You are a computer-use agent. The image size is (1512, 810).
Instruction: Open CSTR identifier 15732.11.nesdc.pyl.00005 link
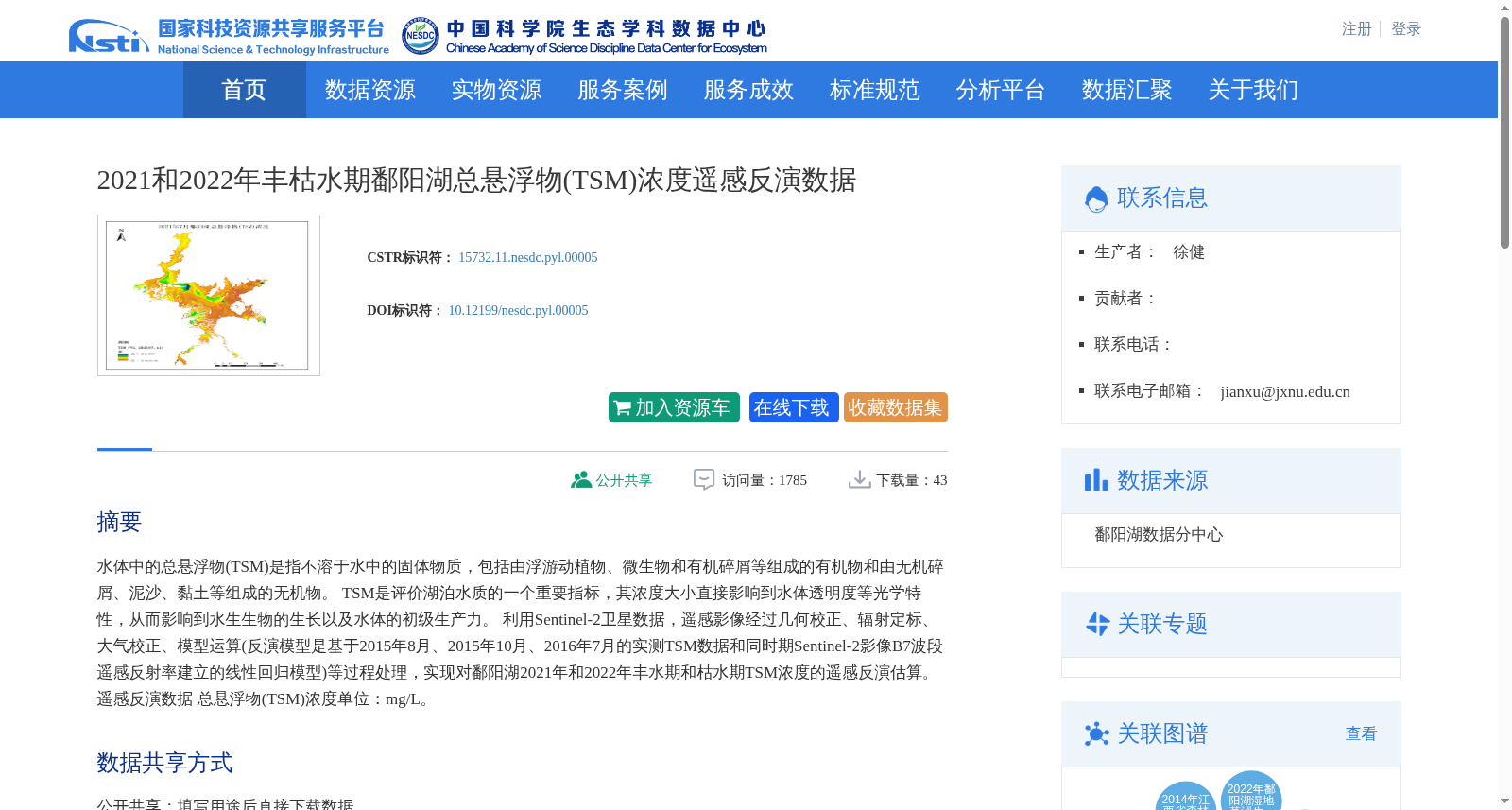[x=528, y=257]
